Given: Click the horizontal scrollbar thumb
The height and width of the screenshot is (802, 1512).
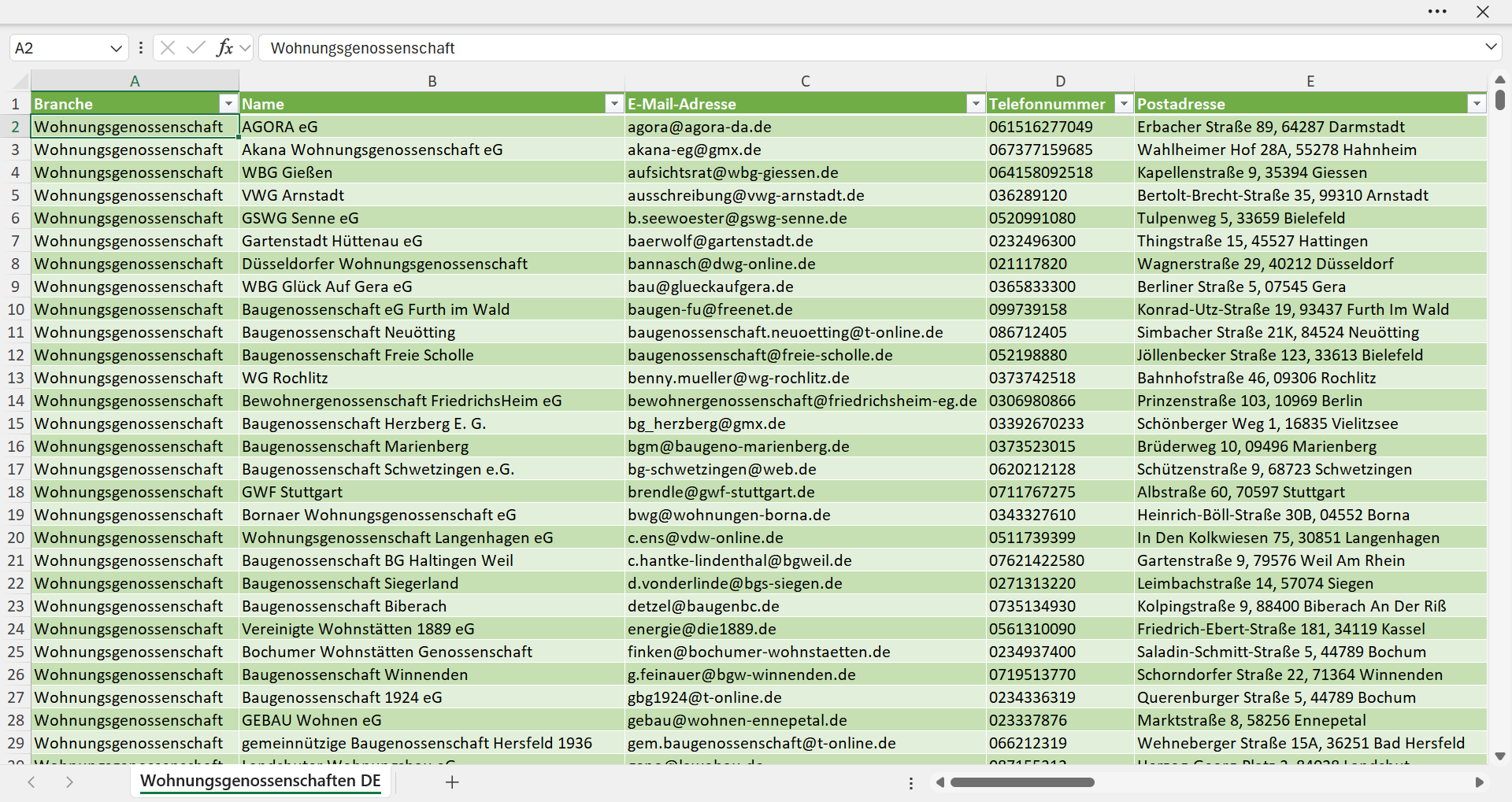Looking at the screenshot, I should [x=1022, y=782].
